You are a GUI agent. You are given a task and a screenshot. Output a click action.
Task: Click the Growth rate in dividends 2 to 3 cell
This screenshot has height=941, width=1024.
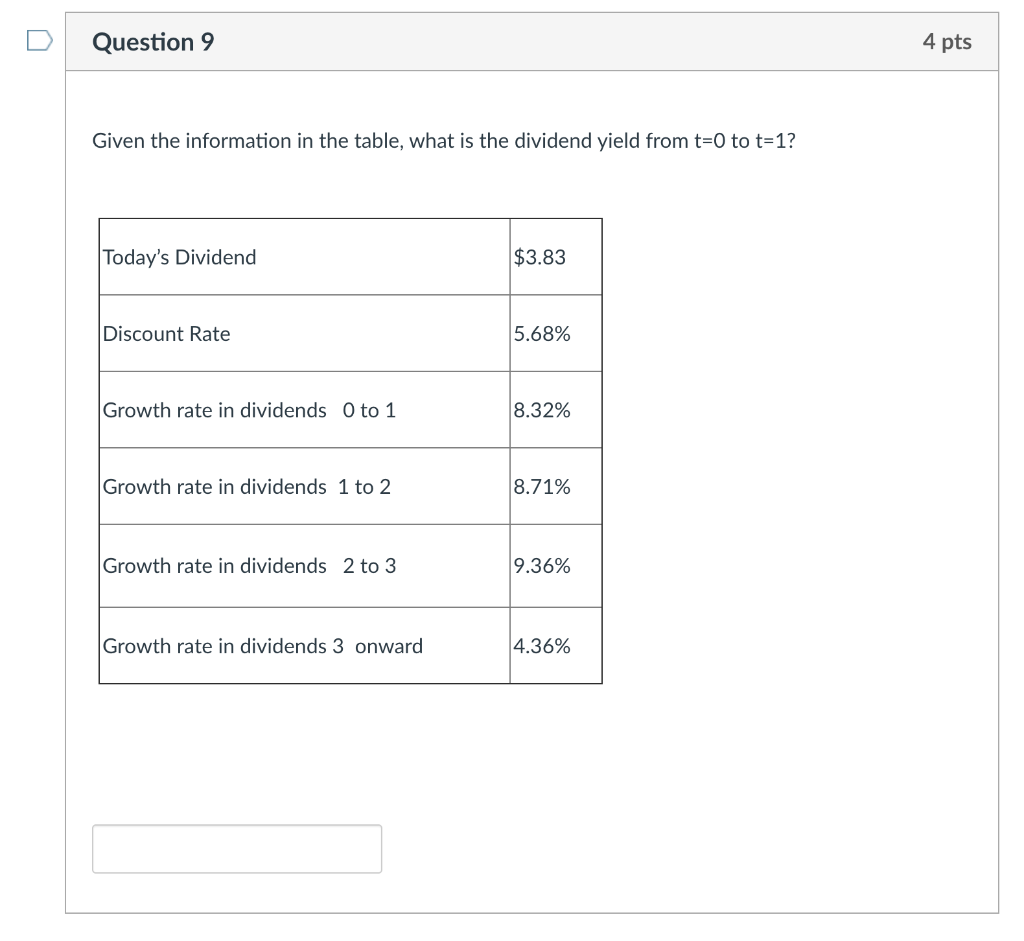(248, 566)
